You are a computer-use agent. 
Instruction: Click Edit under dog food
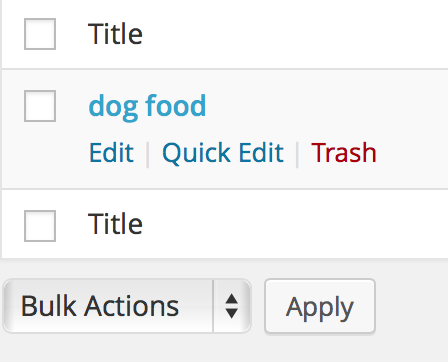pyautogui.click(x=111, y=153)
